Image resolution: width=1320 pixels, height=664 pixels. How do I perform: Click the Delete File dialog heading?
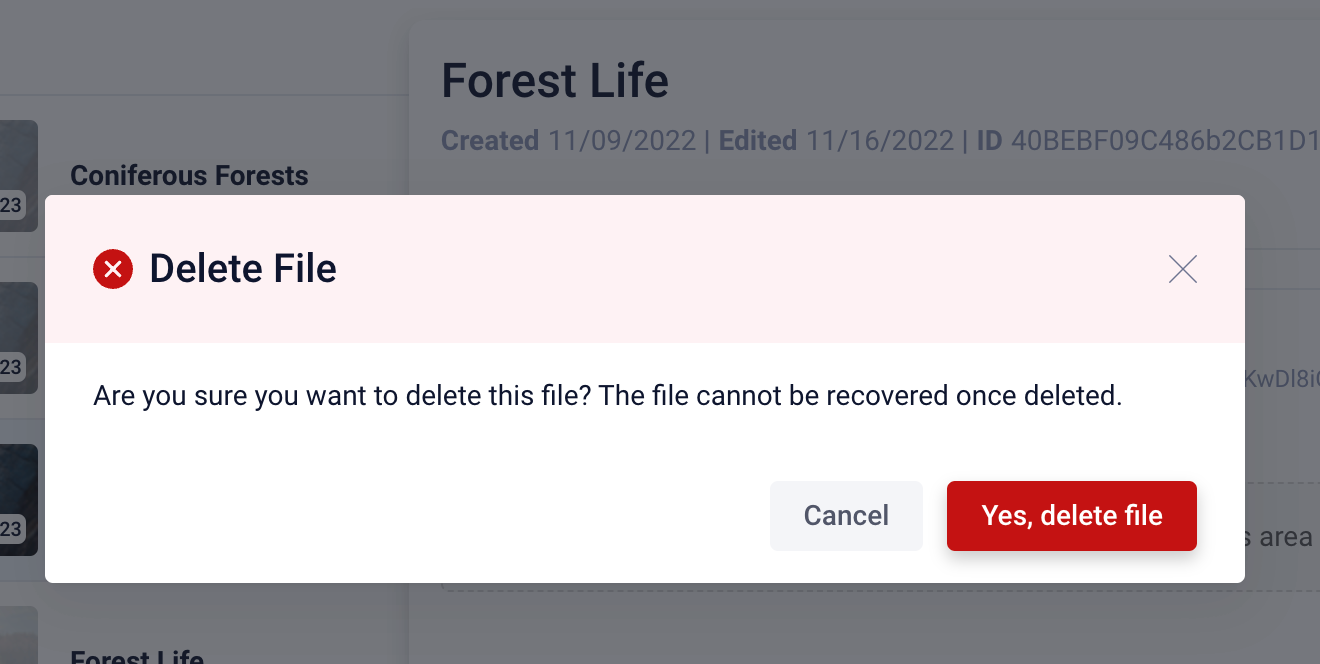(x=243, y=269)
